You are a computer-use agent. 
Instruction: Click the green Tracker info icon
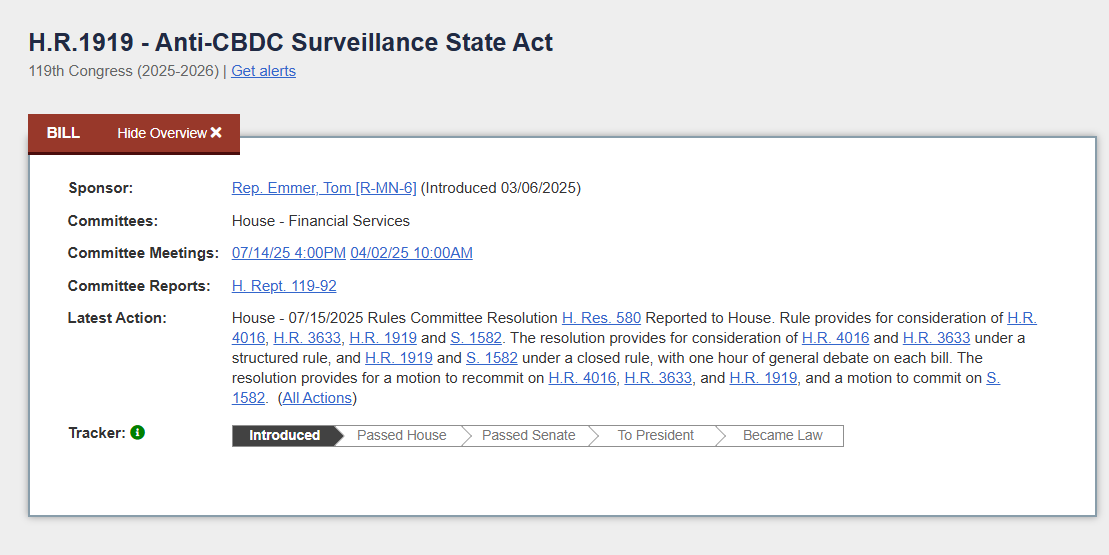pyautogui.click(x=138, y=432)
